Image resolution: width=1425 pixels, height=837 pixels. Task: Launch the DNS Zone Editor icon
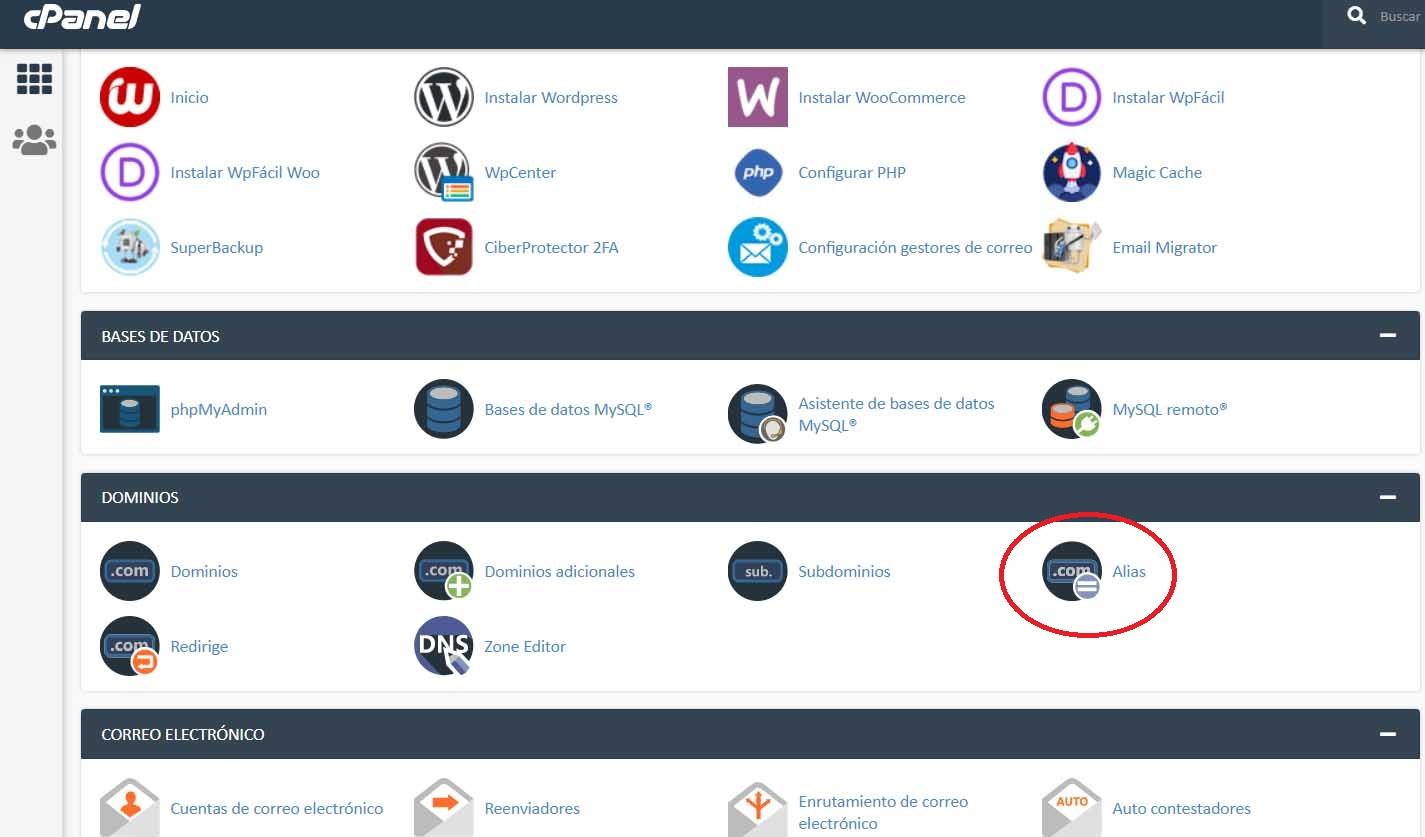(444, 646)
